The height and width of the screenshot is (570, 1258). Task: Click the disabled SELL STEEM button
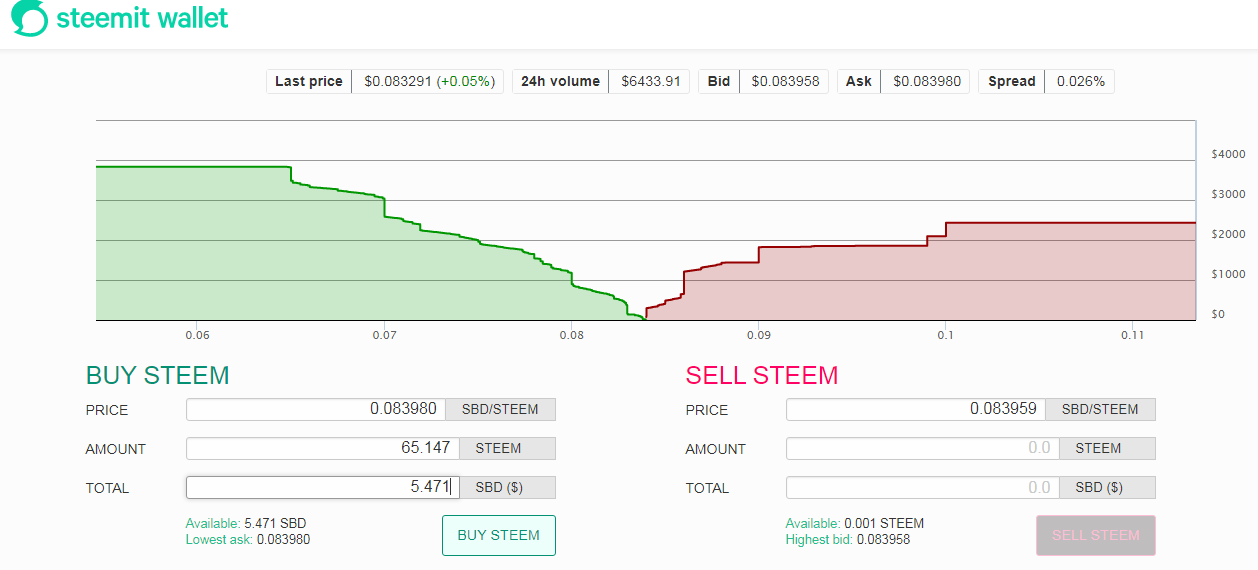pyautogui.click(x=1096, y=535)
